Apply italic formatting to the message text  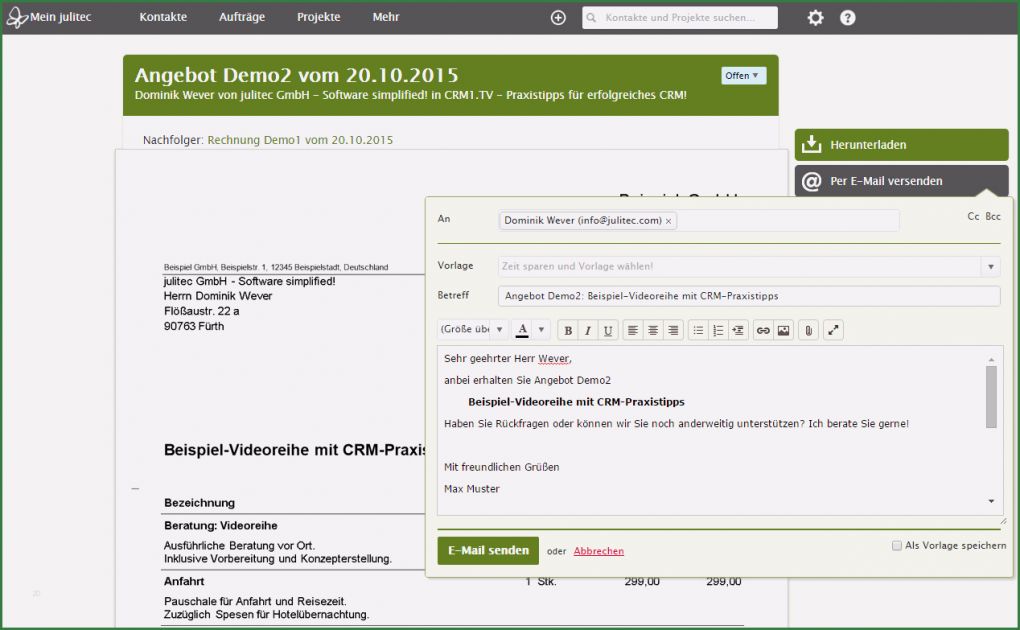pos(588,330)
